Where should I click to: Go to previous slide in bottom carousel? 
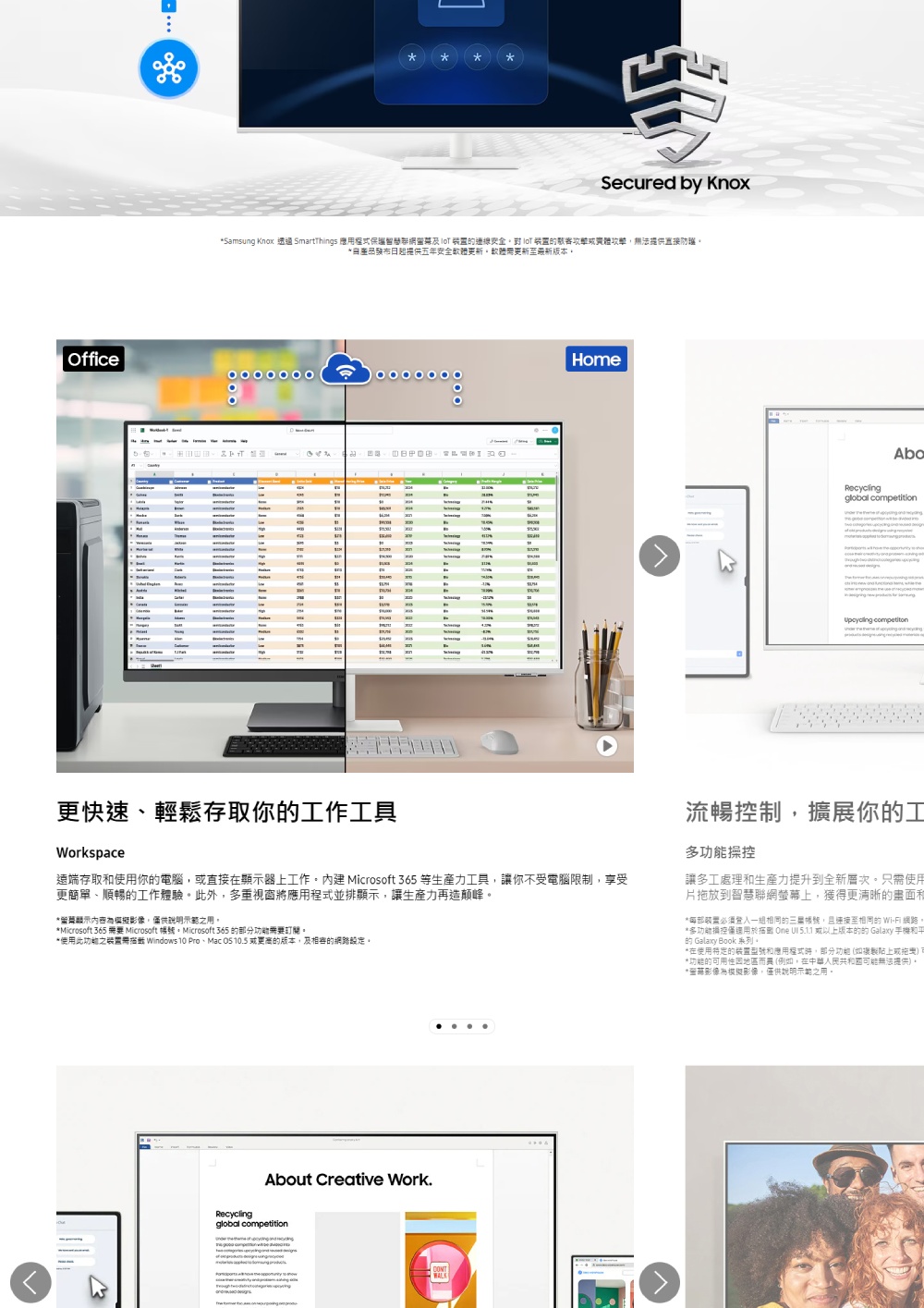(30, 1282)
